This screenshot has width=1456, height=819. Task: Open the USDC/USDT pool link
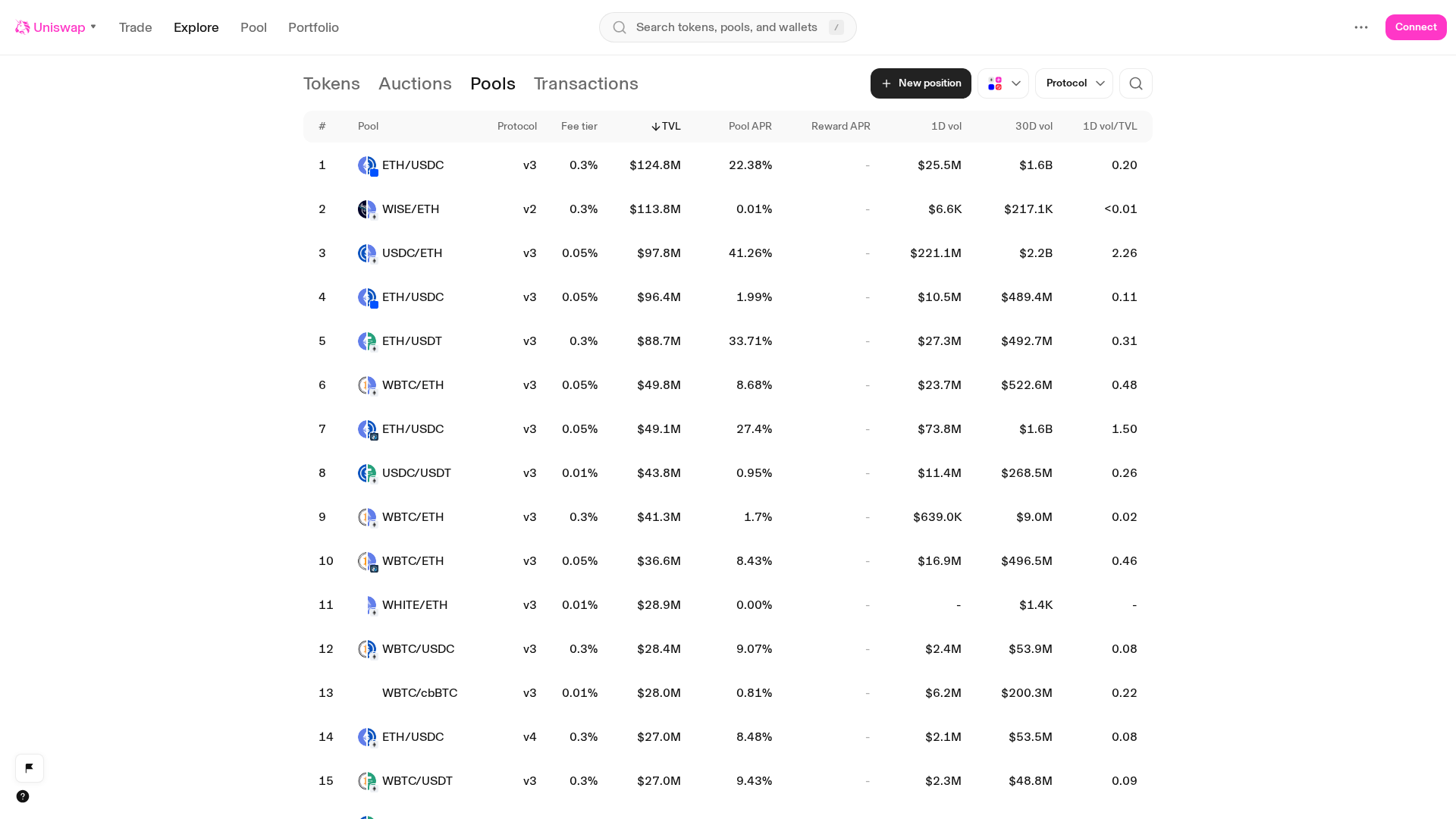tap(416, 473)
